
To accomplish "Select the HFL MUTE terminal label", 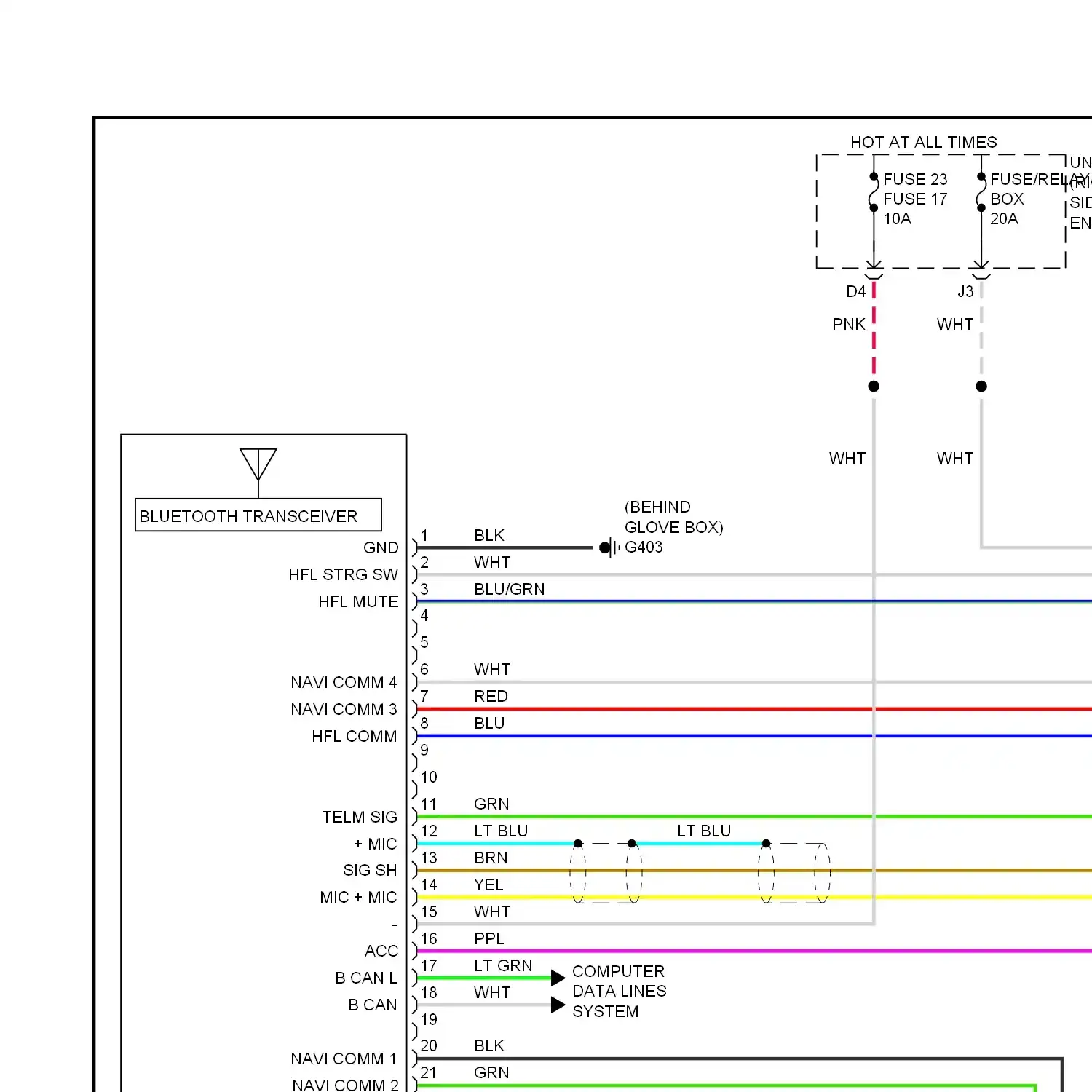I will (x=358, y=601).
